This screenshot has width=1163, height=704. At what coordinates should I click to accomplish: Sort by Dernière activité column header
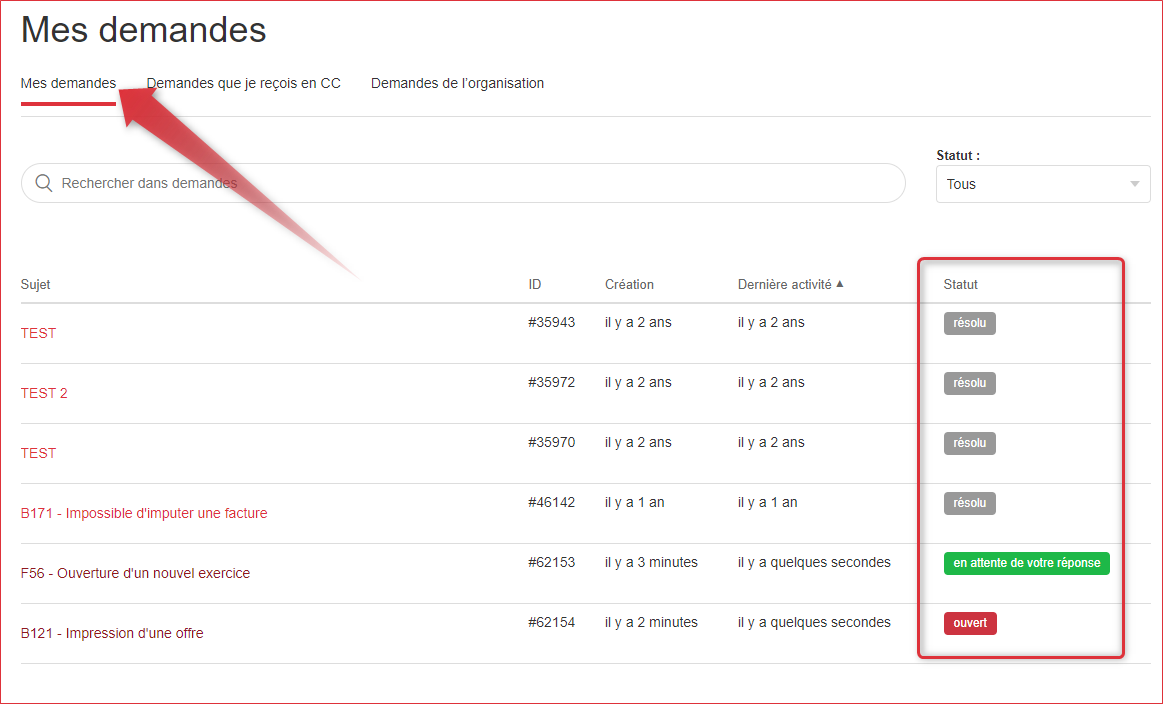click(x=784, y=284)
